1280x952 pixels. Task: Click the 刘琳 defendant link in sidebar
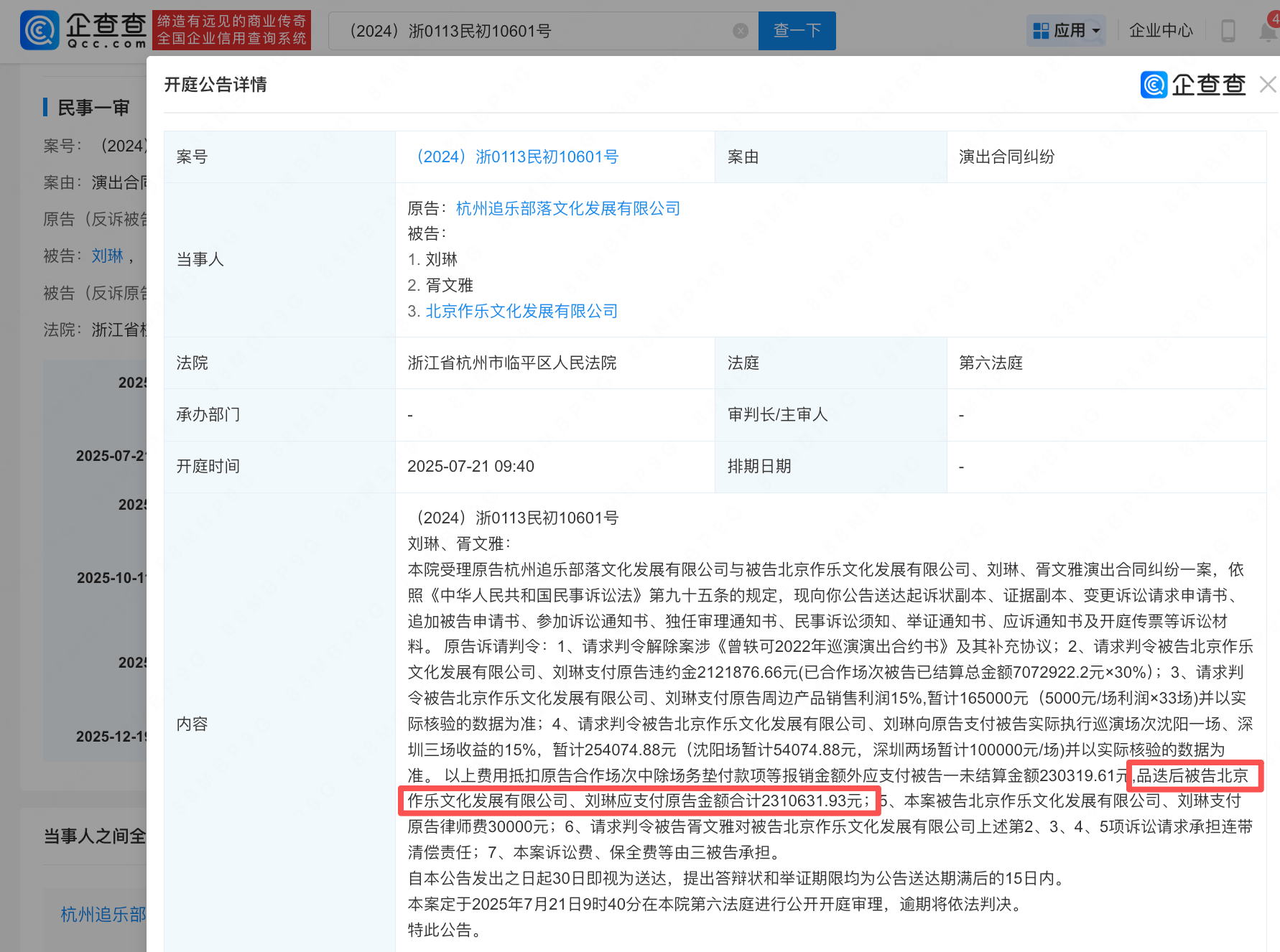(107, 256)
